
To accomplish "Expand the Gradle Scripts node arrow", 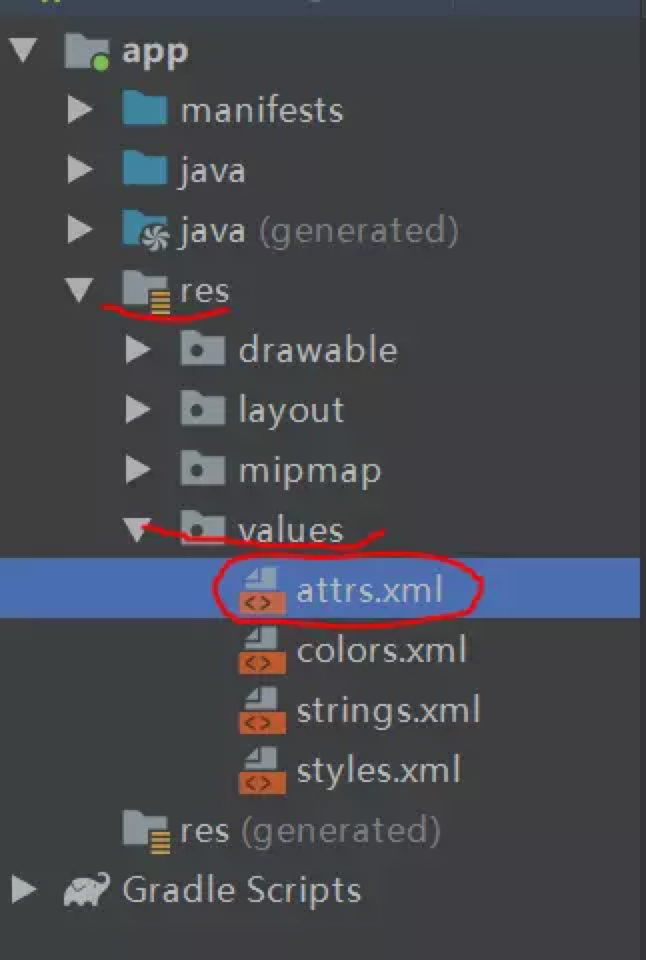I will (23, 889).
